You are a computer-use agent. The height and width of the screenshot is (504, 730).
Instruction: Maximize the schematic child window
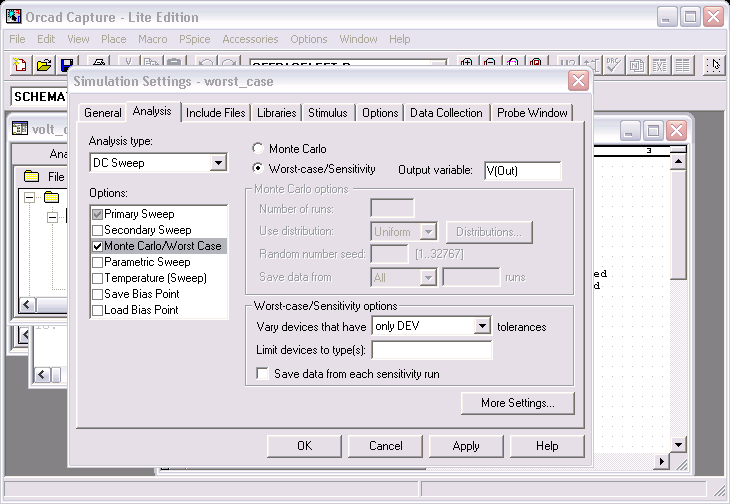click(x=653, y=131)
